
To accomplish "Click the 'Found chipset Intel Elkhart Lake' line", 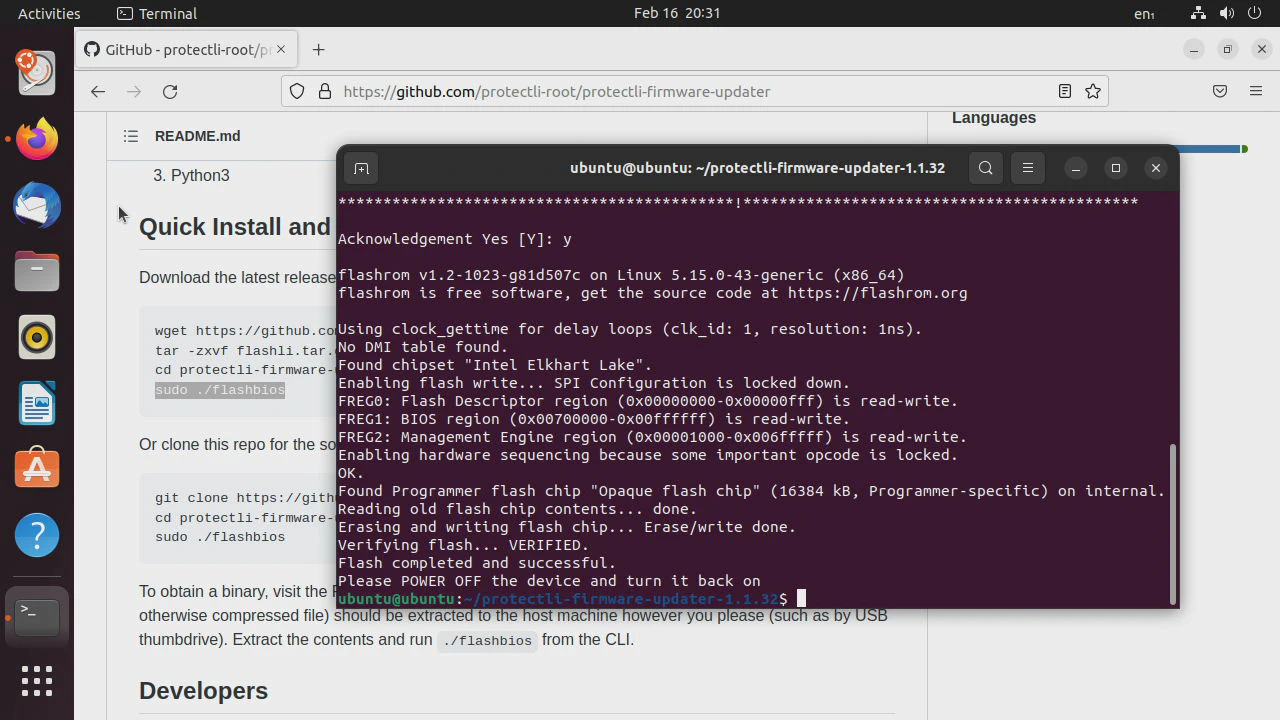I will [x=495, y=365].
